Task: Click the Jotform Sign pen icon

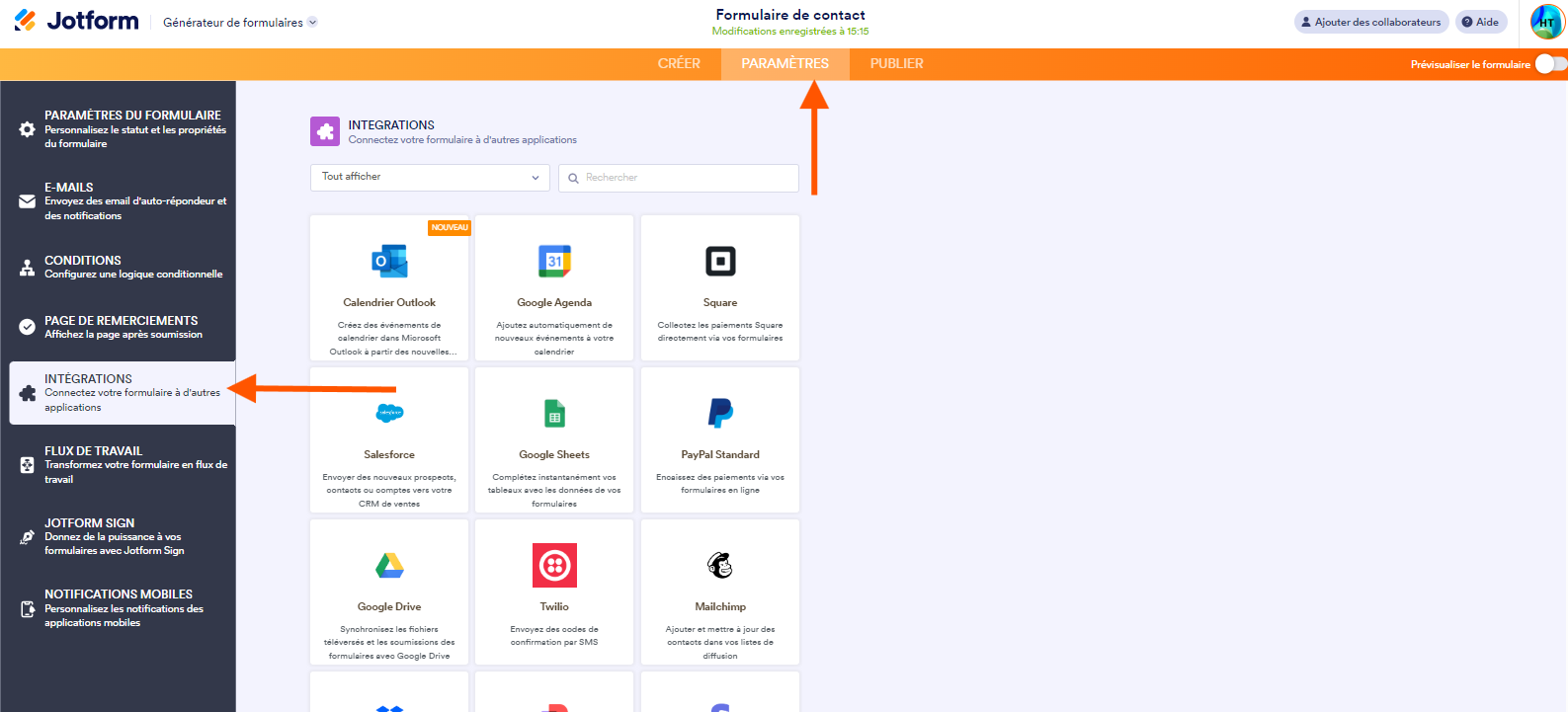Action: point(27,537)
